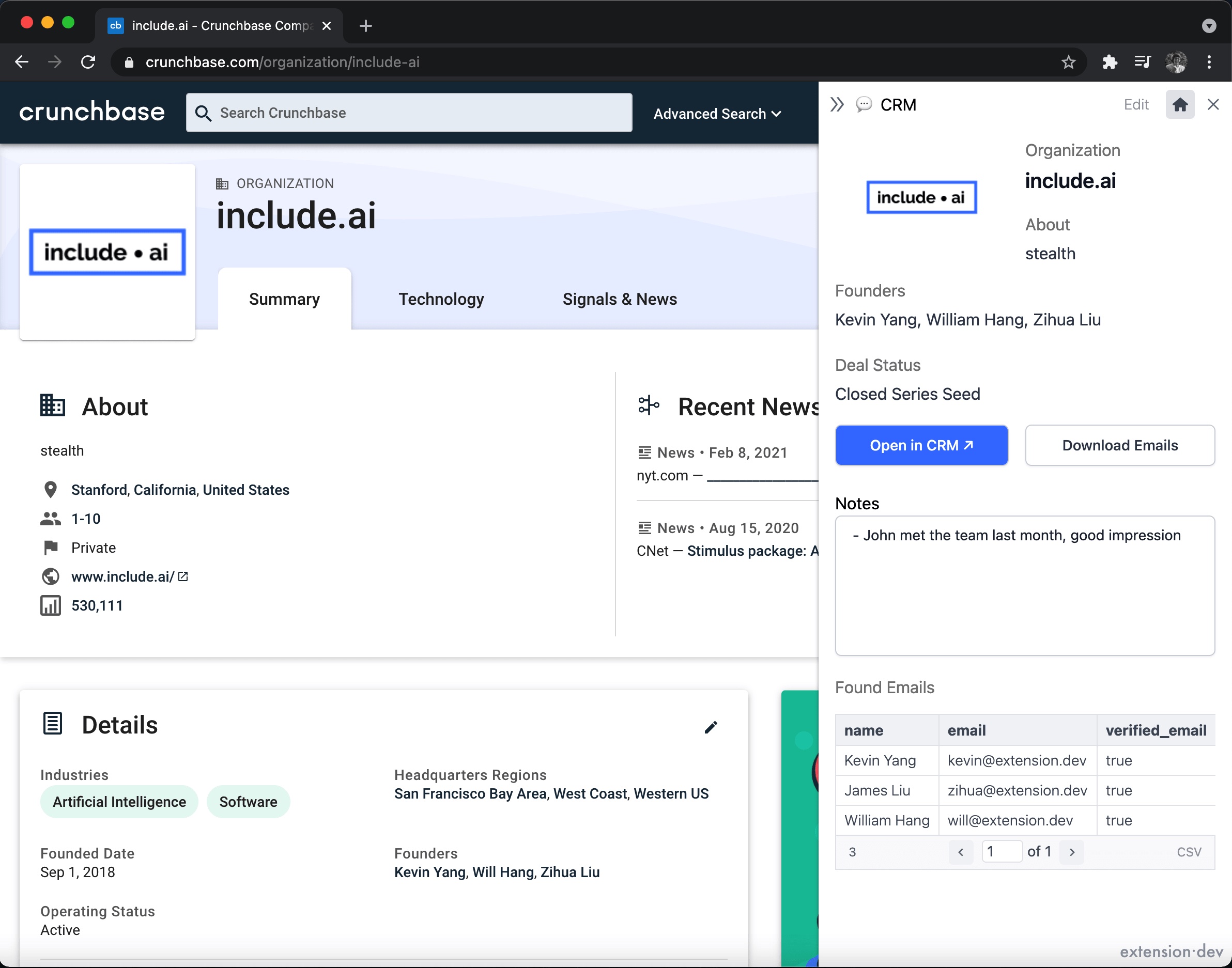1232x968 pixels.
Task: Go to next page of Found Emails
Action: [1072, 852]
